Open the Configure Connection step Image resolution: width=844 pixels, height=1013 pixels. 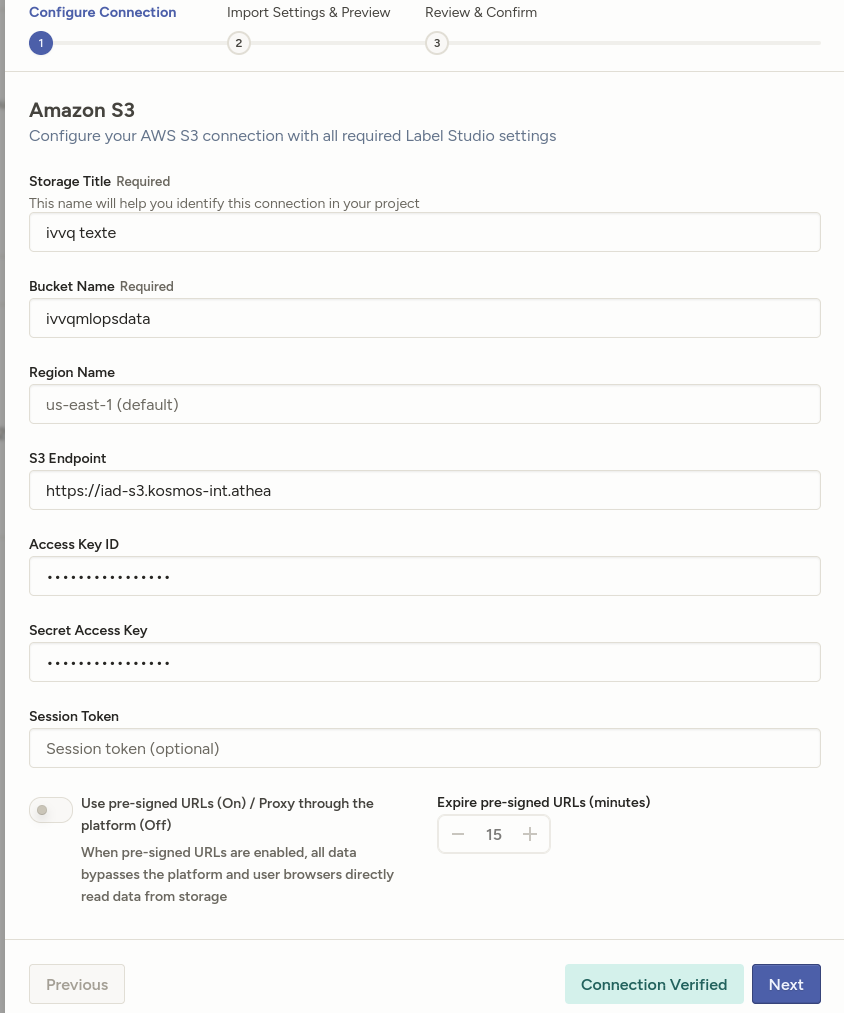tap(102, 13)
